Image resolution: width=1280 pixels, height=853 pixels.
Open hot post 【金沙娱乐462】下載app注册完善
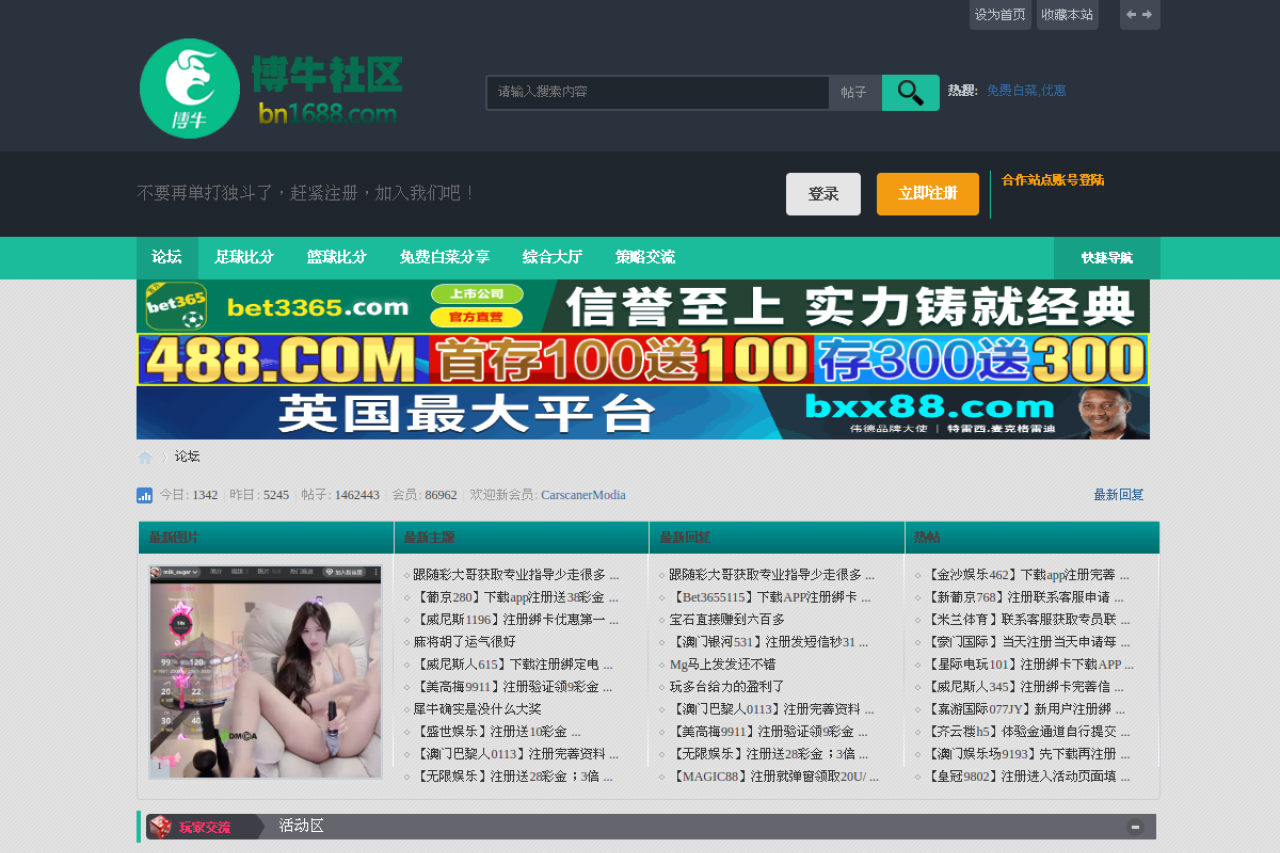coord(1027,575)
